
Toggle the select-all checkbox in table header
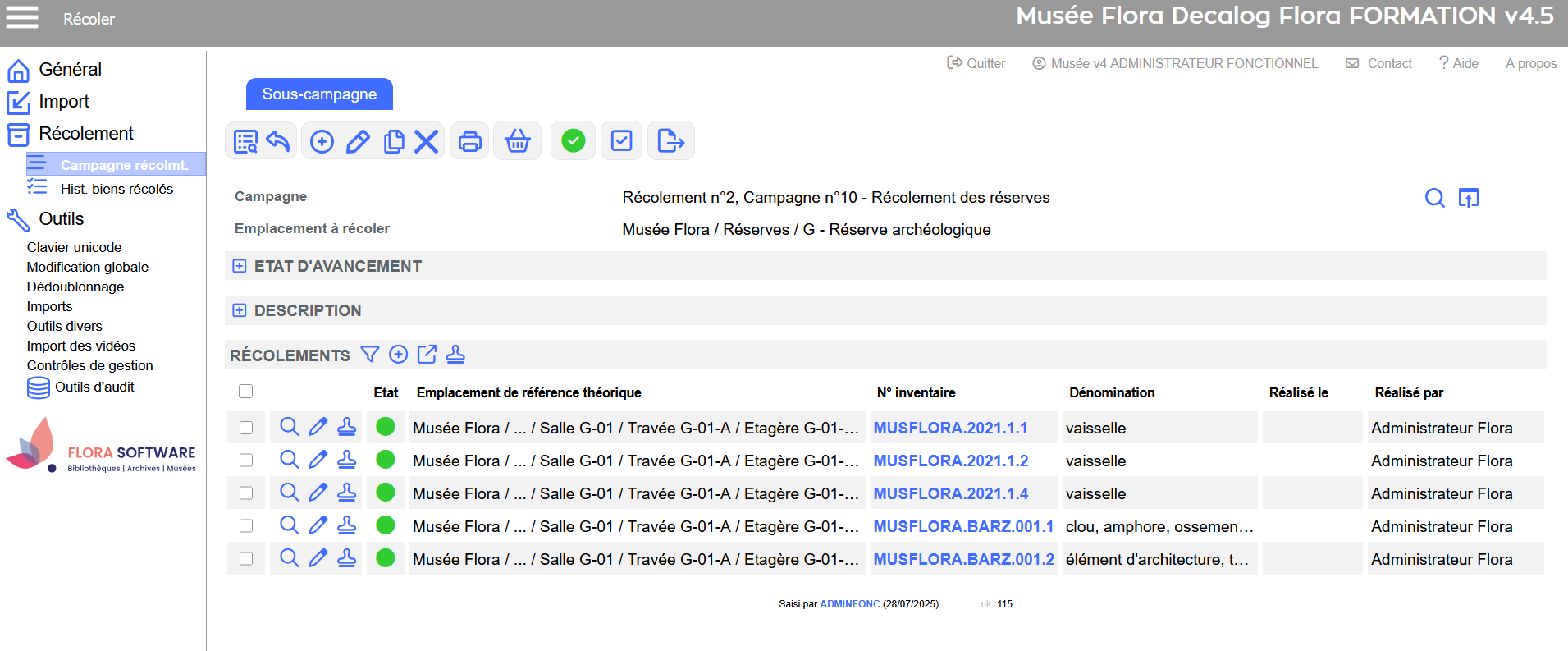pyautogui.click(x=245, y=392)
